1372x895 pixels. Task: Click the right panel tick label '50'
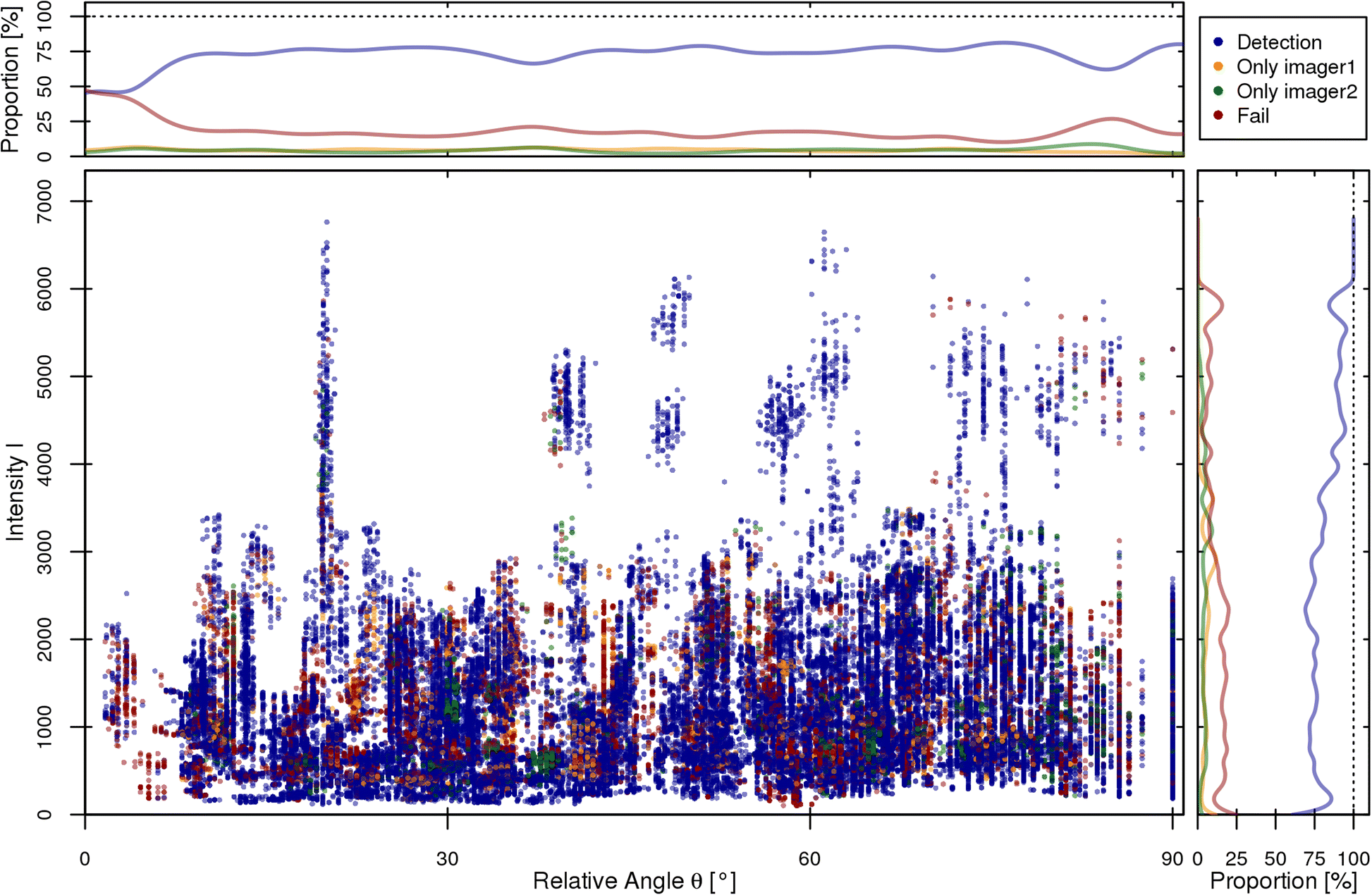tap(1275, 859)
